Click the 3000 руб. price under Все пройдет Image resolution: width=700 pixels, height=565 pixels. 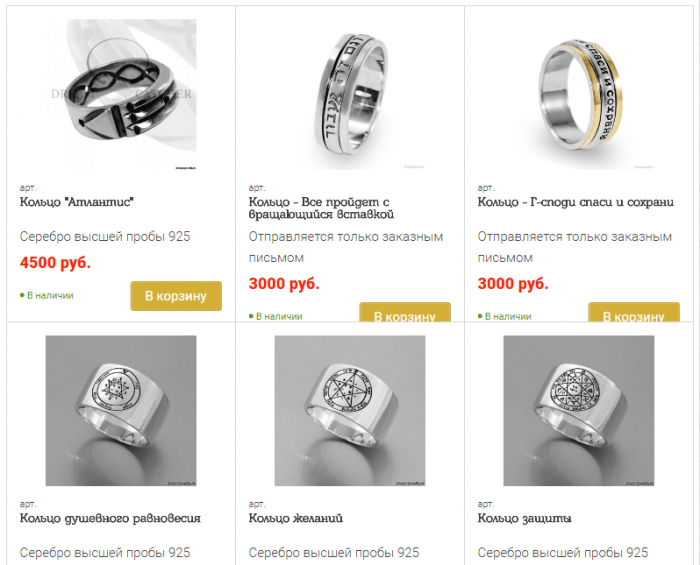tap(284, 283)
